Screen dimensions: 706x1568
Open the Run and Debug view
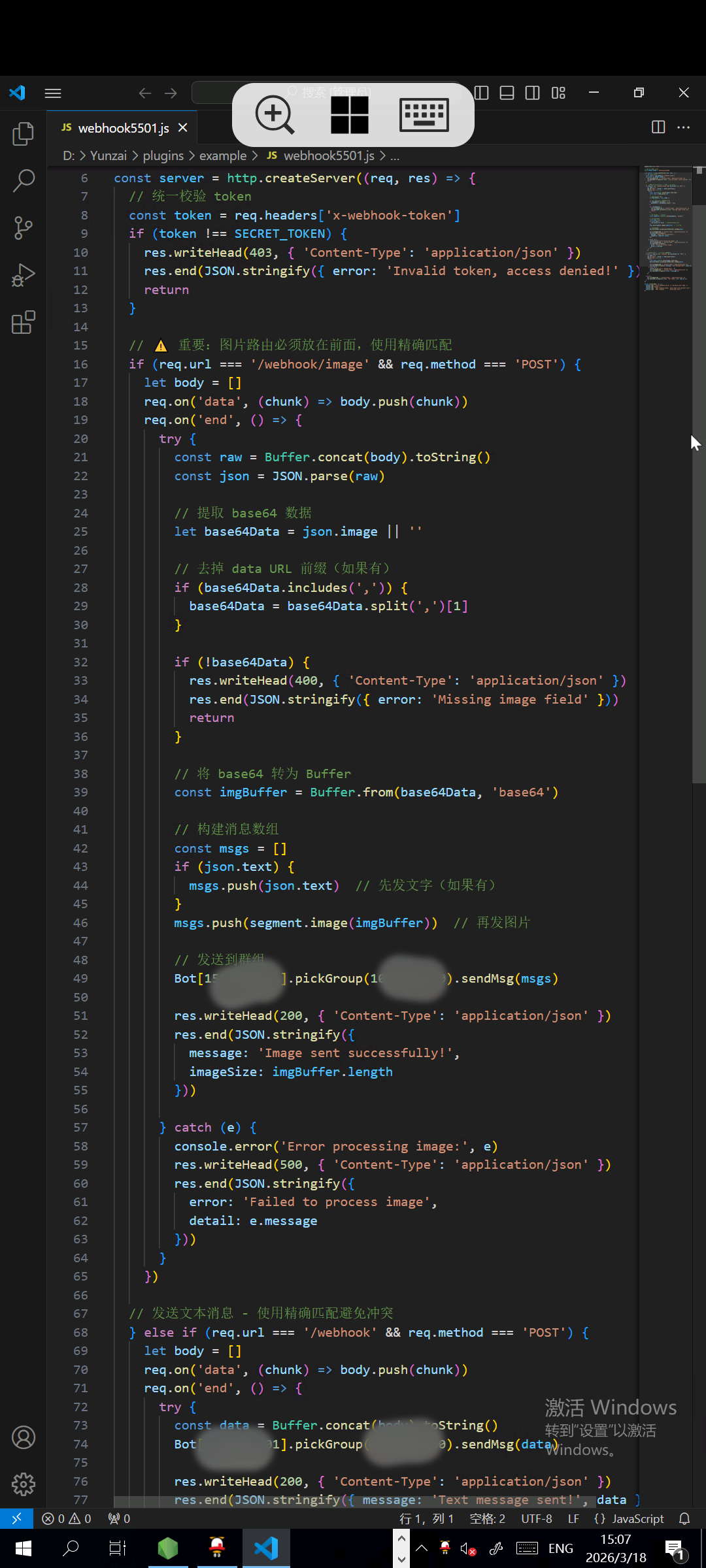(24, 275)
